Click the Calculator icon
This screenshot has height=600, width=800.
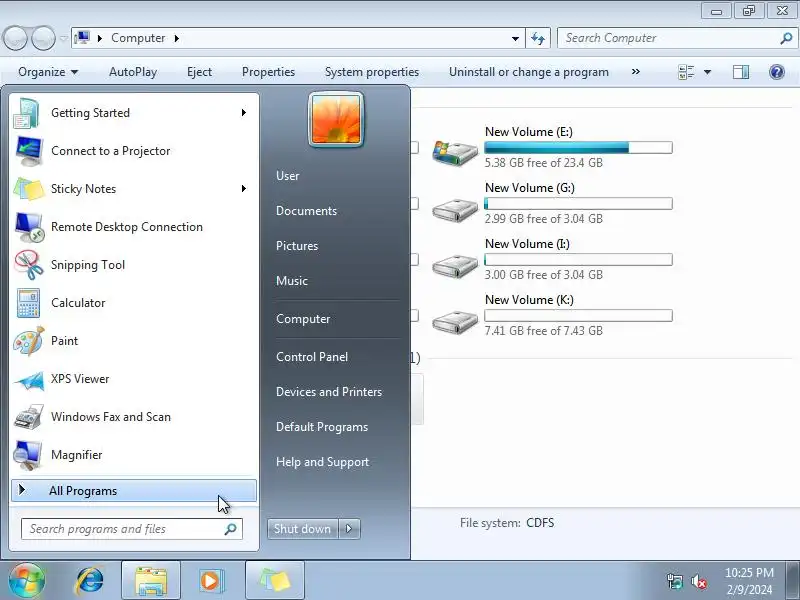(29, 303)
